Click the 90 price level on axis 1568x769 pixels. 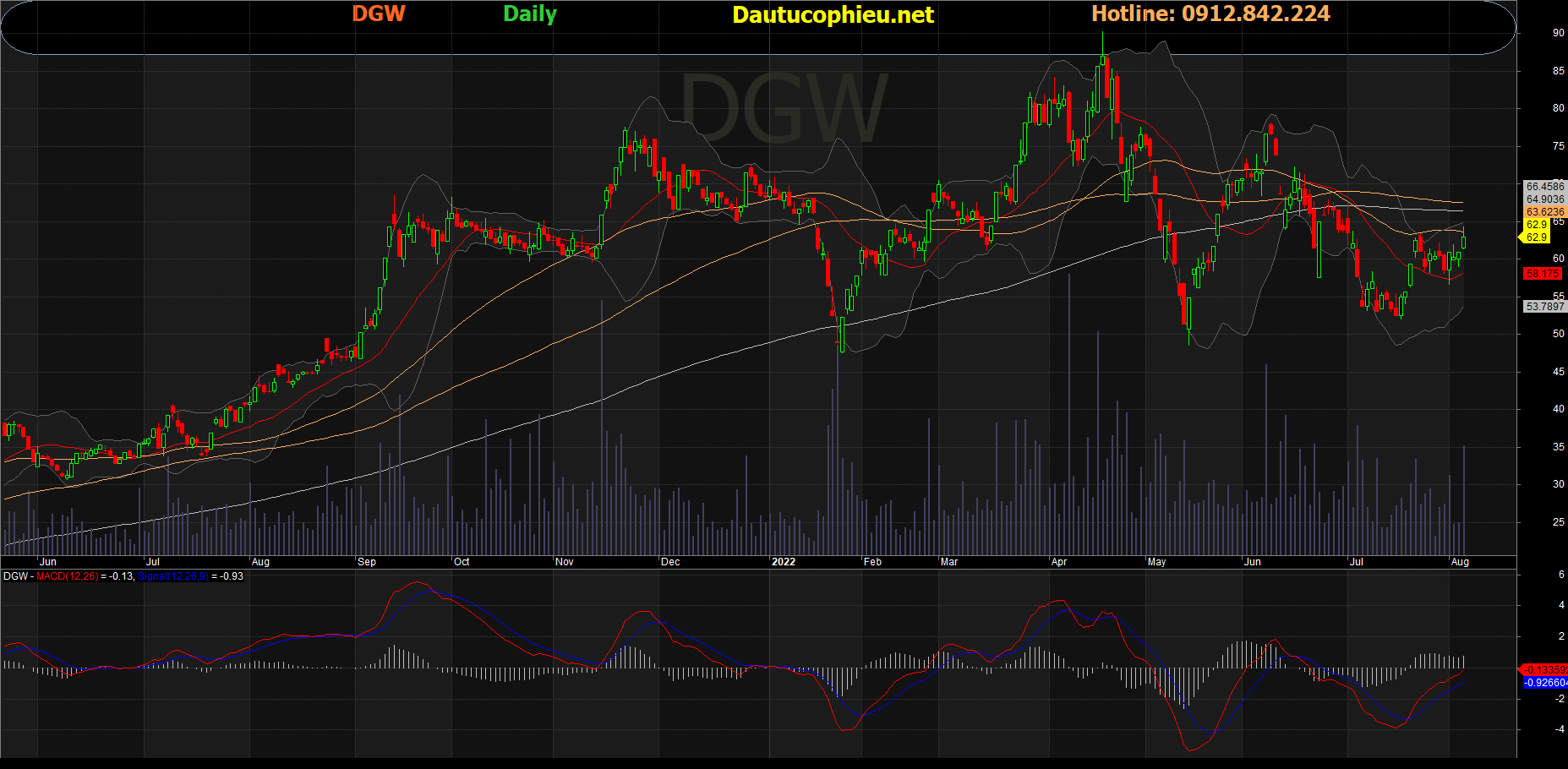1558,33
